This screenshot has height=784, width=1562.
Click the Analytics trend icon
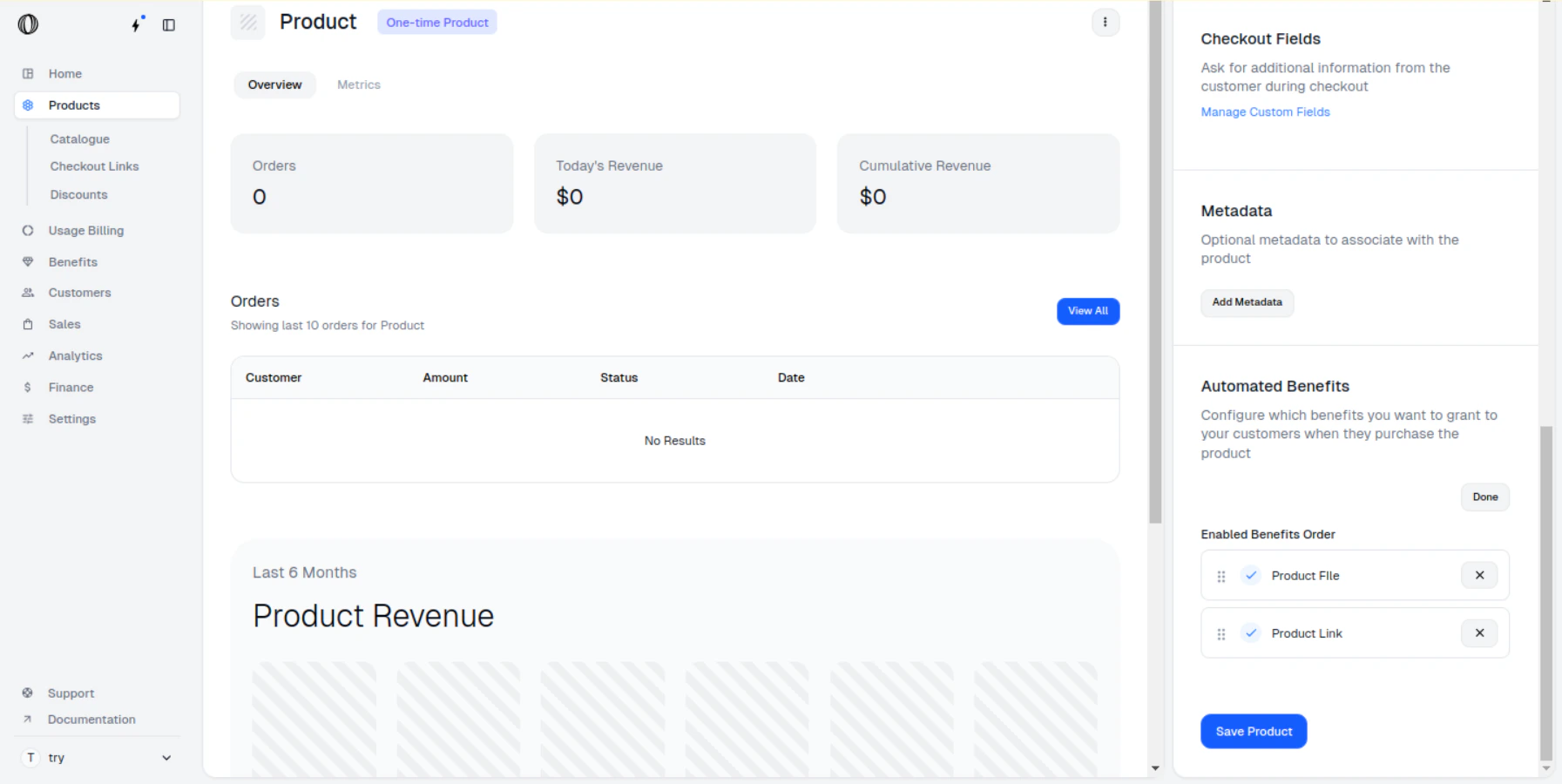point(28,355)
